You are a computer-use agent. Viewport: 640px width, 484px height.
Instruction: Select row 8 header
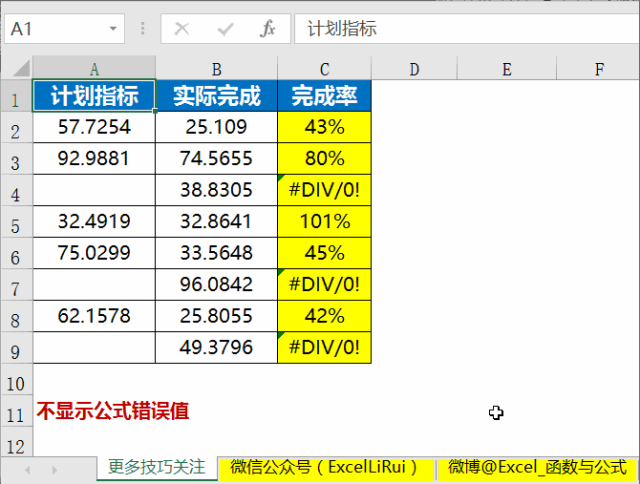(x=16, y=316)
